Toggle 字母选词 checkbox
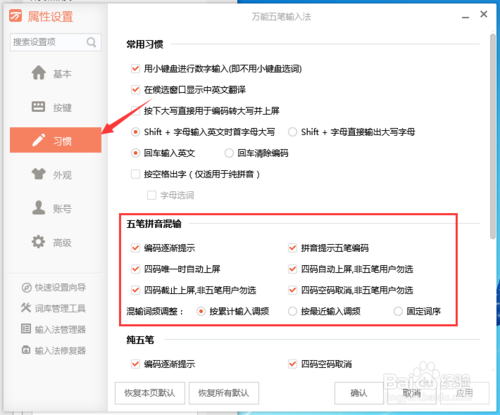 click(x=152, y=195)
